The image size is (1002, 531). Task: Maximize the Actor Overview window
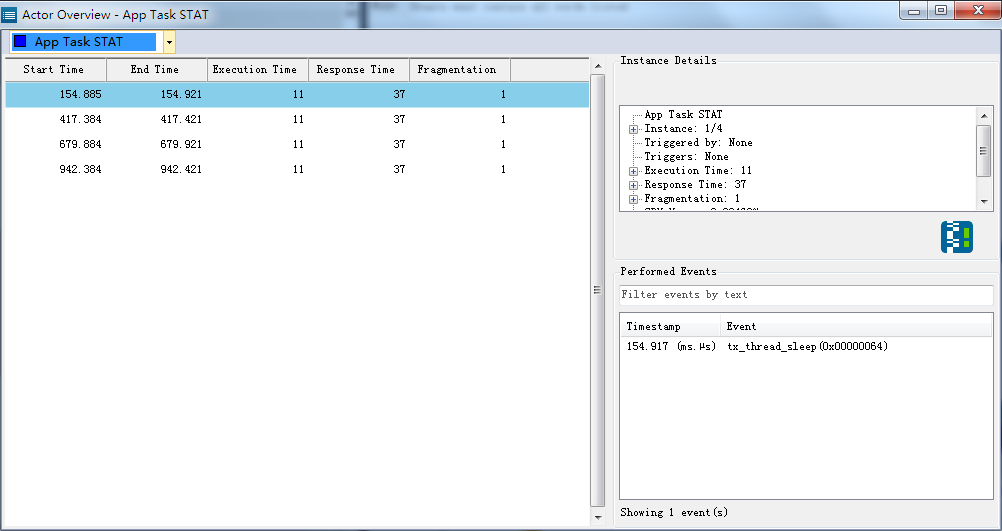point(941,10)
